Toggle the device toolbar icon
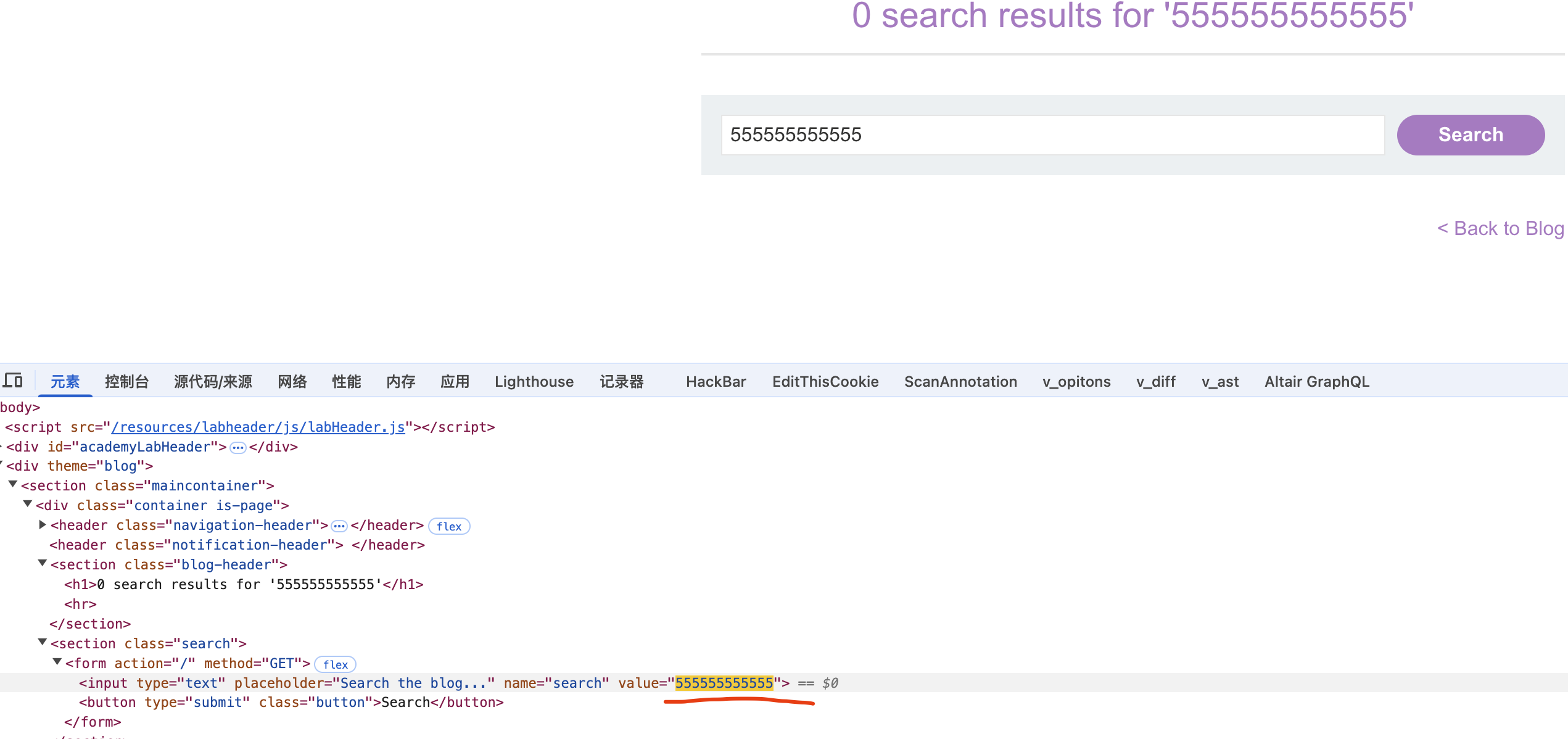The image size is (1568, 739). (x=13, y=381)
